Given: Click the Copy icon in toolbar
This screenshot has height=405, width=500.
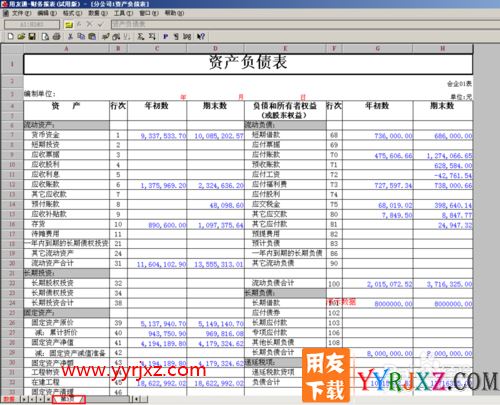Looking at the screenshot, I should (81, 36).
